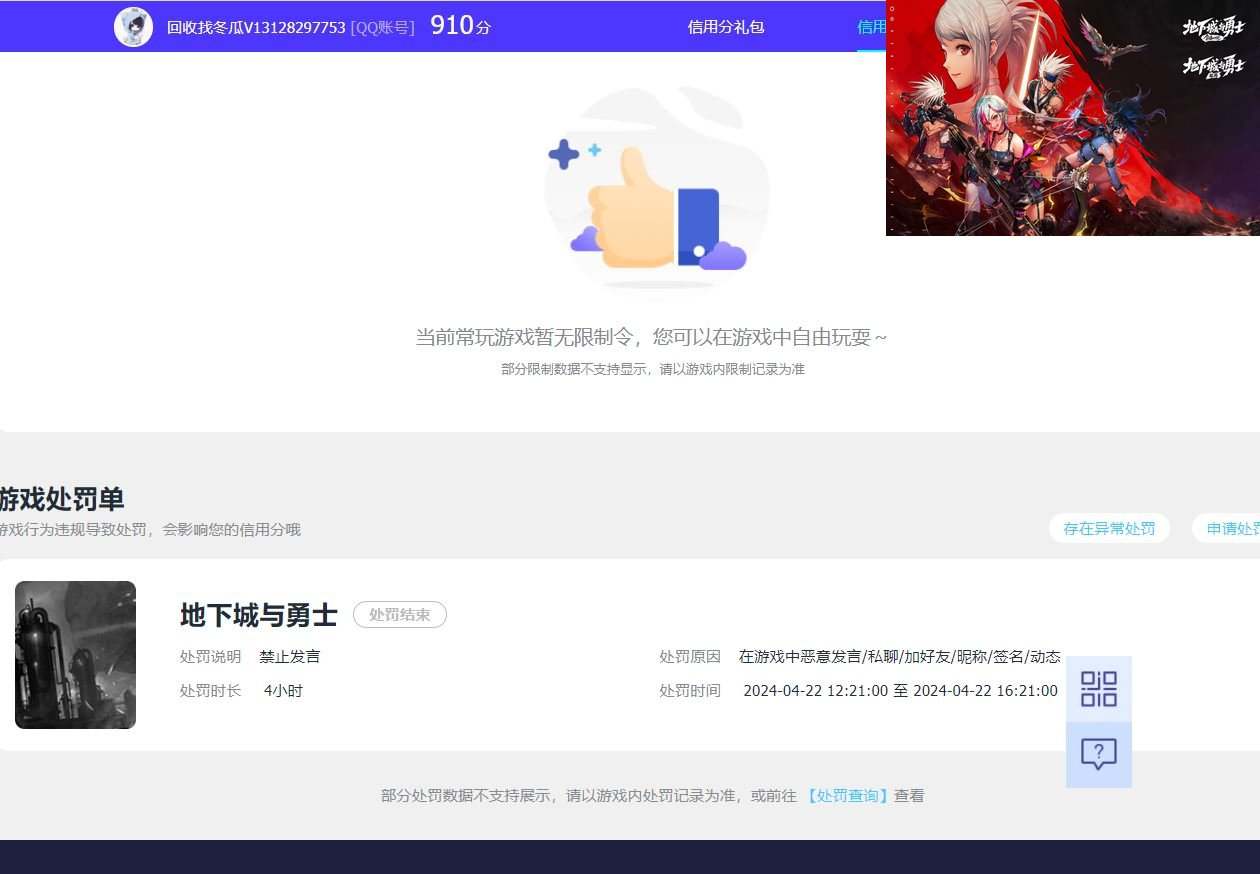Click the 地下城与勇士 game thumbnail

tap(75, 655)
